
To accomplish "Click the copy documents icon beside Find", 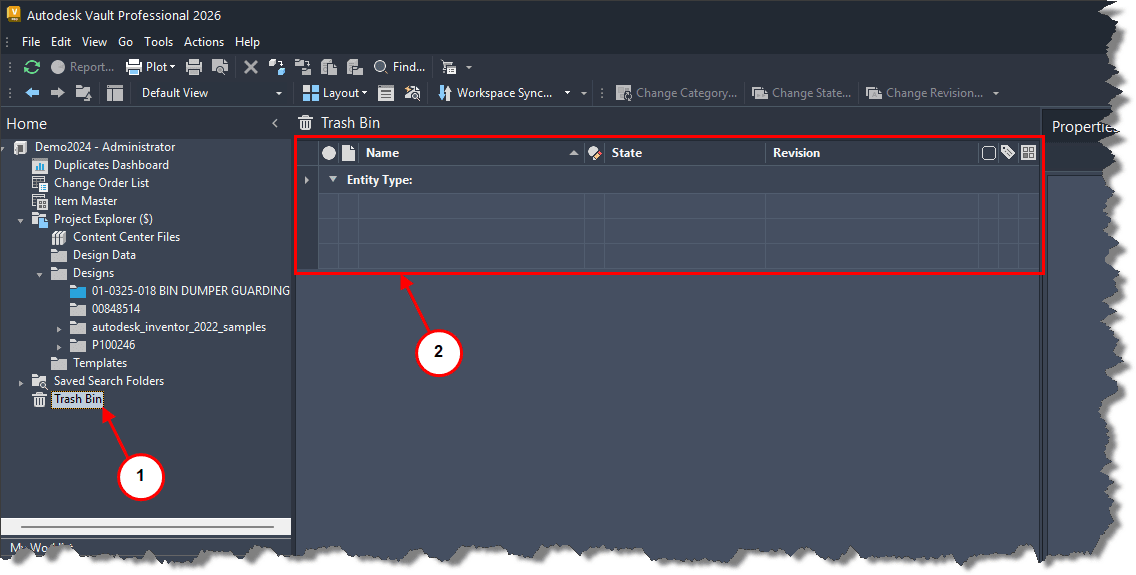I will click(x=329, y=67).
